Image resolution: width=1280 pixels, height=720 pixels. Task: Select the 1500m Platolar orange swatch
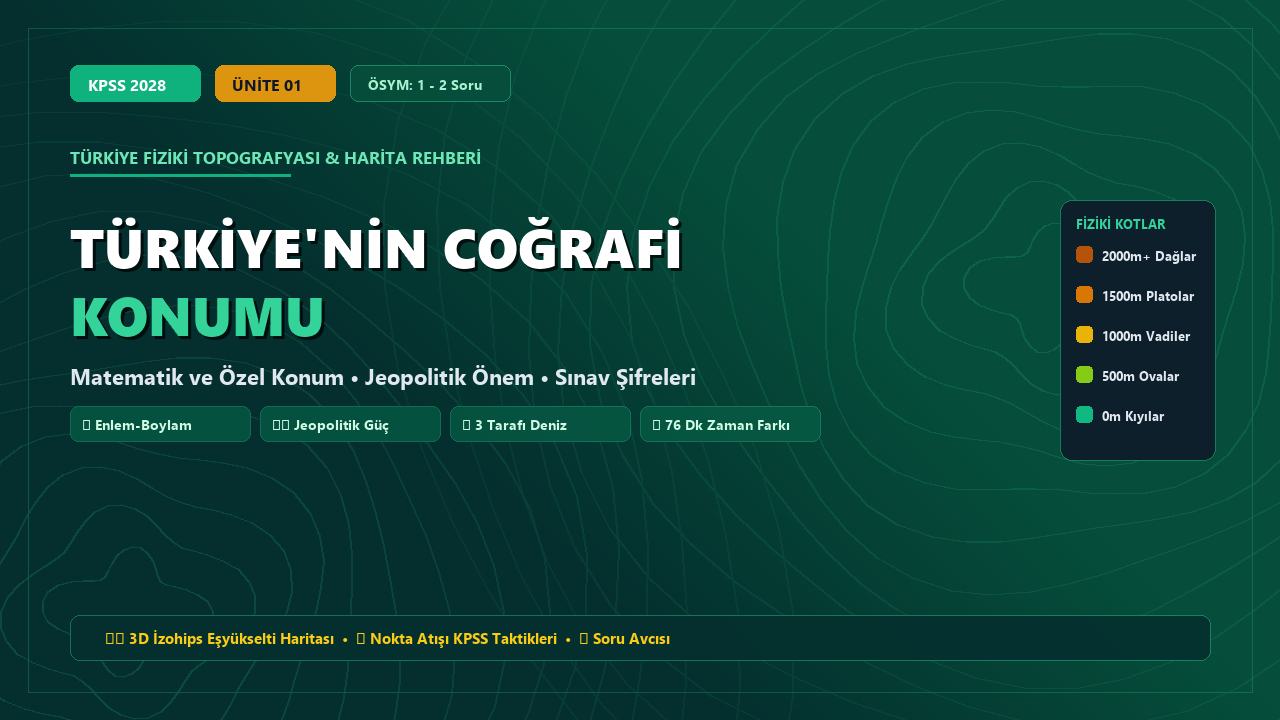pos(1084,295)
